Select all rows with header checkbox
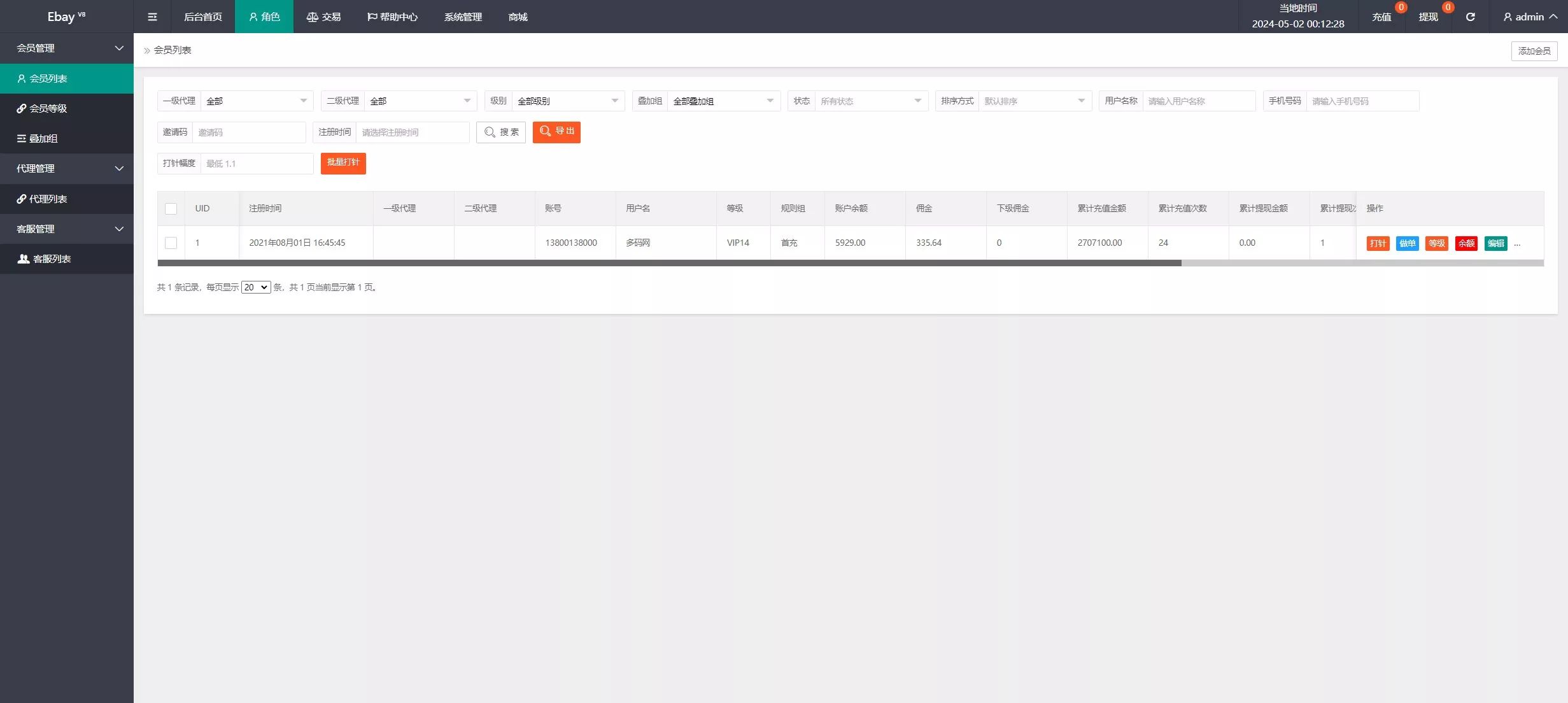The image size is (1568, 703). tap(171, 209)
